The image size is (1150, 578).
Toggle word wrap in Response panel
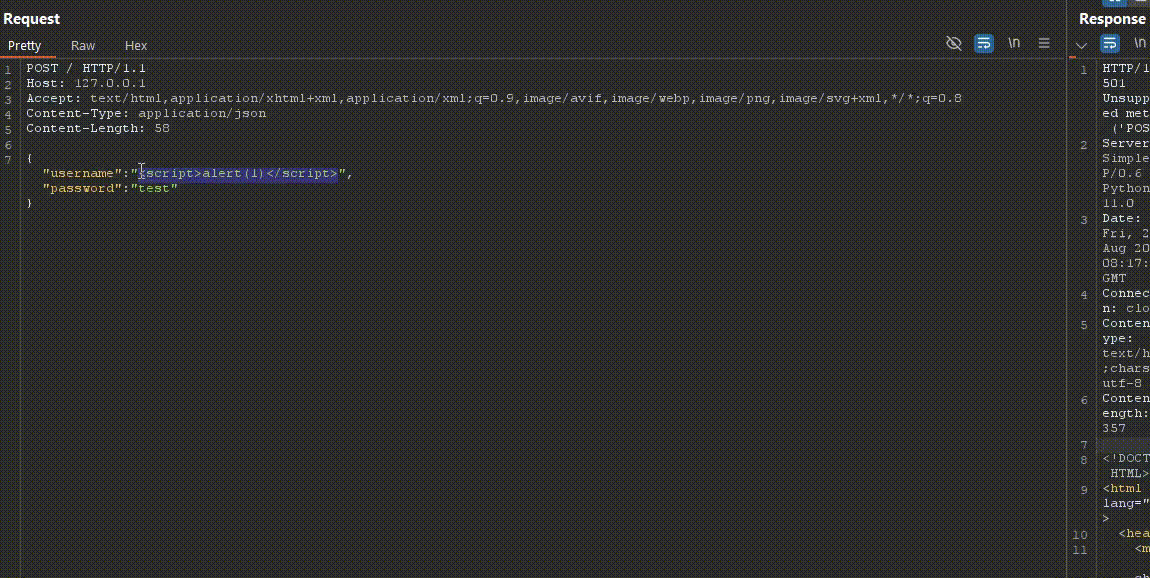[1110, 43]
